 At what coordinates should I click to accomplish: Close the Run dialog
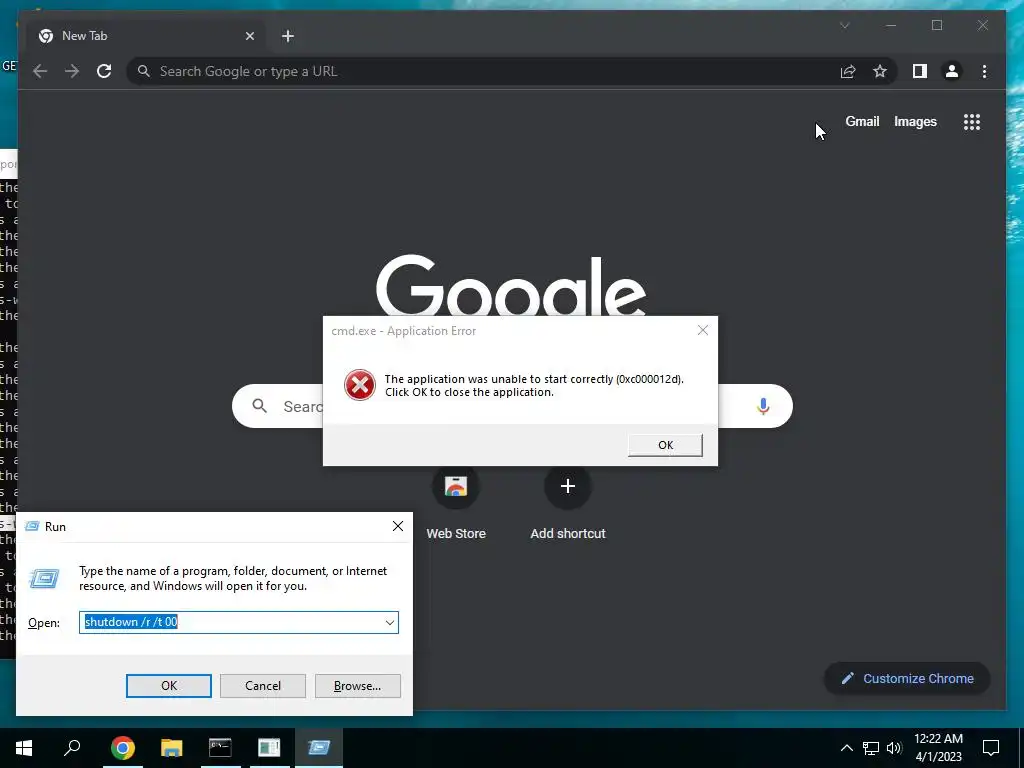[398, 526]
